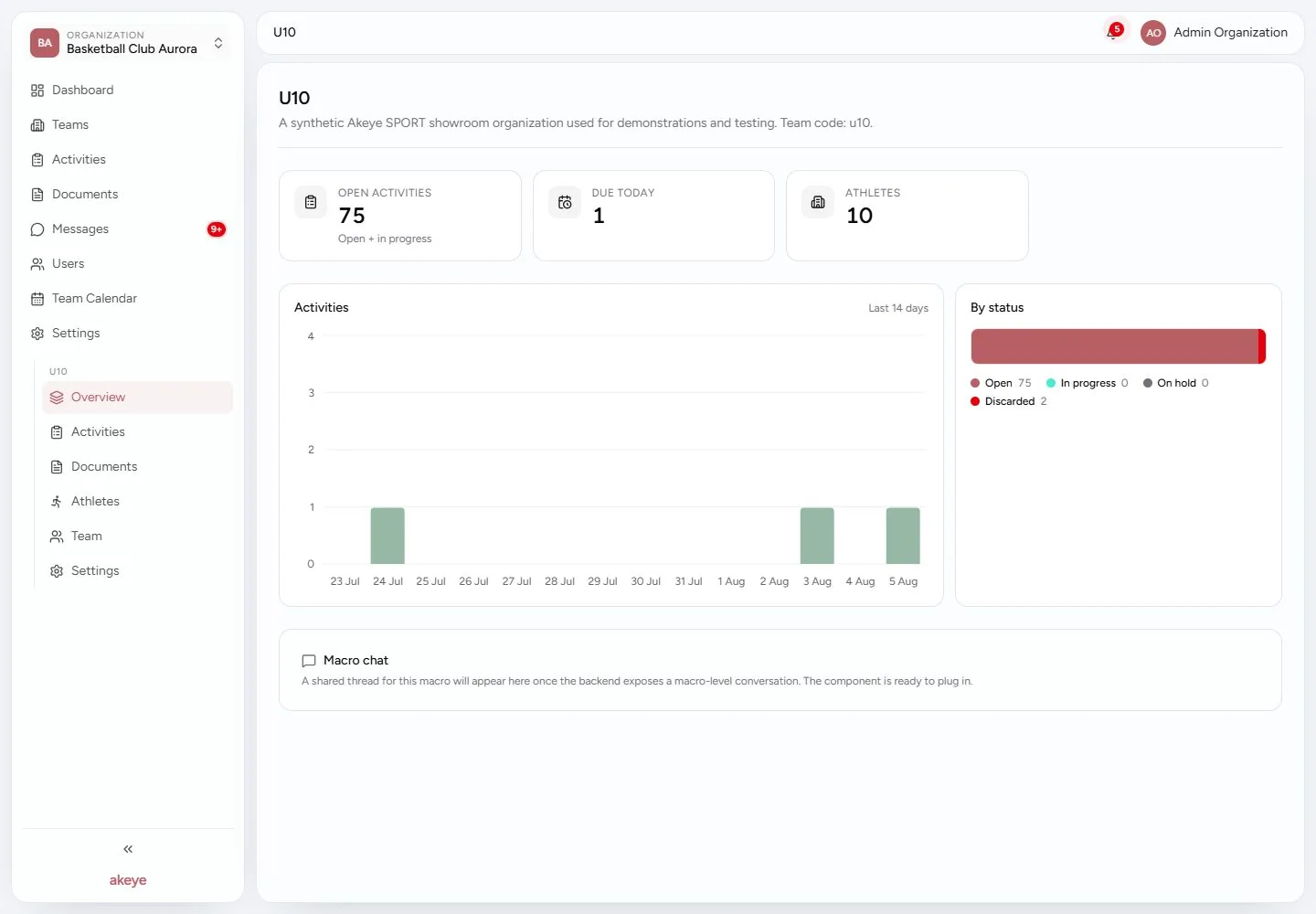
Task: Click the Open Activities clipboard icon
Action: [311, 202]
